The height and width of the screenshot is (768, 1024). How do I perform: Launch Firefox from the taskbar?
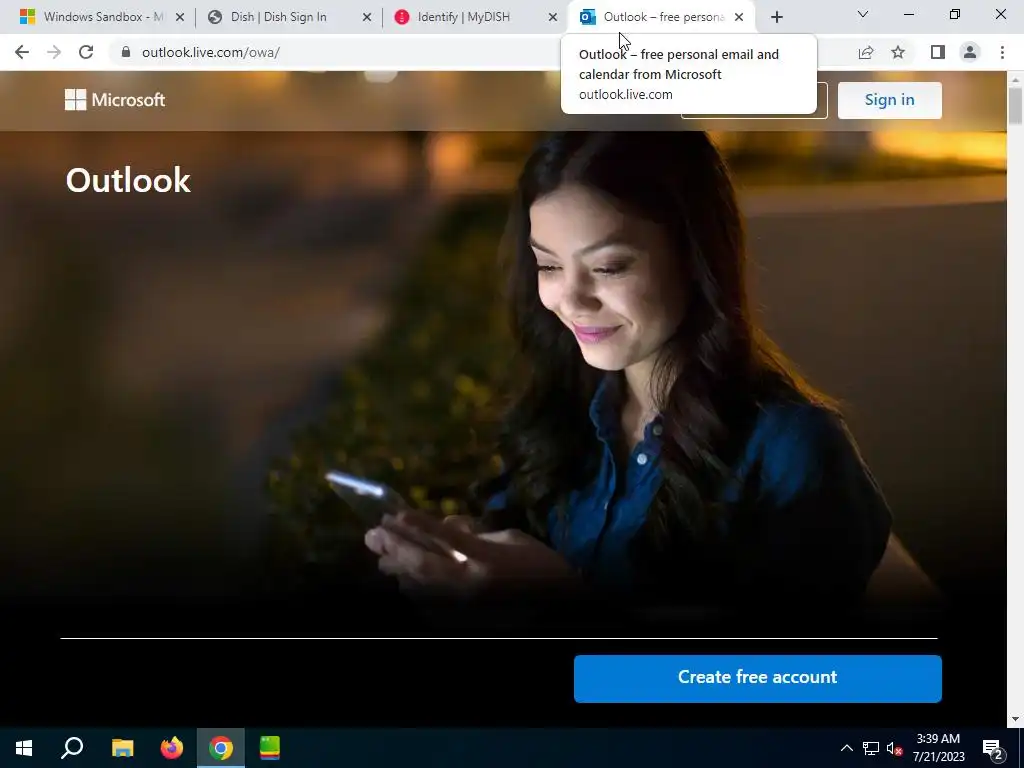[x=172, y=748]
